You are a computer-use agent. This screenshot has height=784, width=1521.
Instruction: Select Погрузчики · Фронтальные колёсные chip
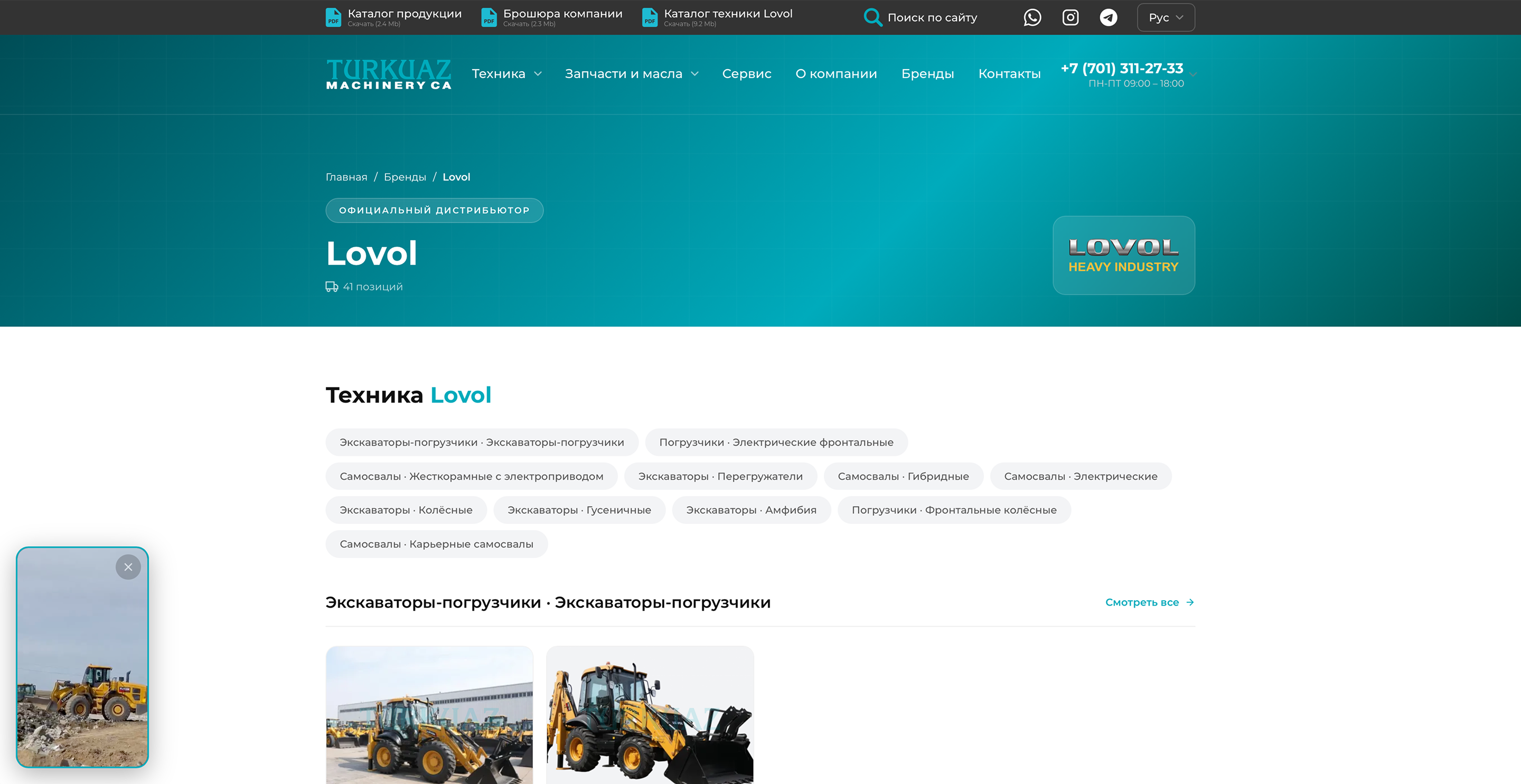pos(954,510)
